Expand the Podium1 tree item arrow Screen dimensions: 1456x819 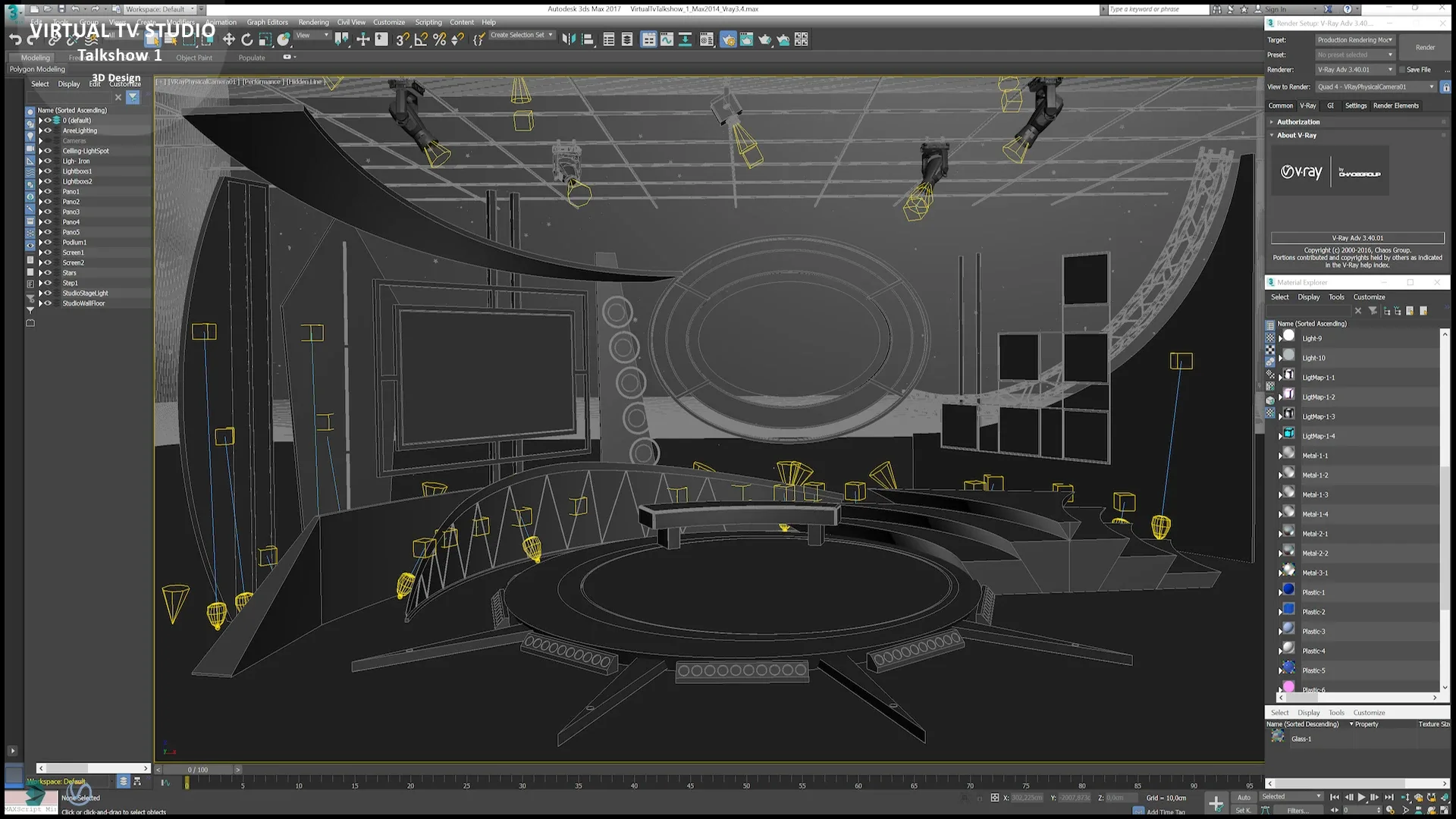click(x=40, y=243)
